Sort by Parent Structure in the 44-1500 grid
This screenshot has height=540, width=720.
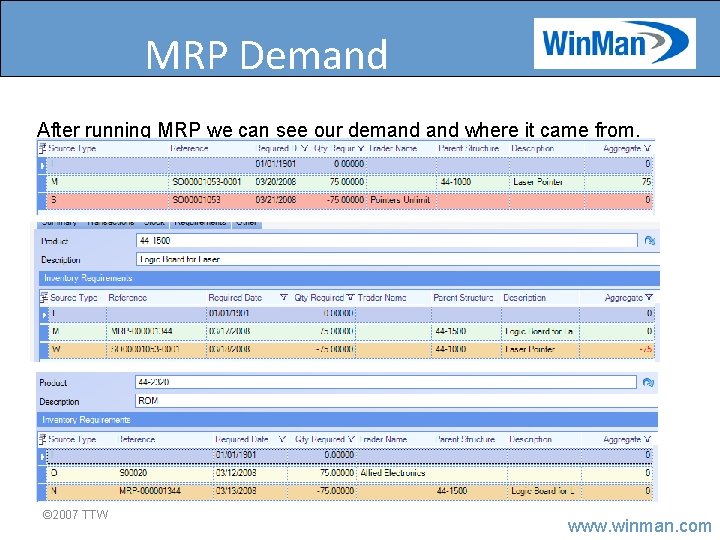[x=463, y=298]
